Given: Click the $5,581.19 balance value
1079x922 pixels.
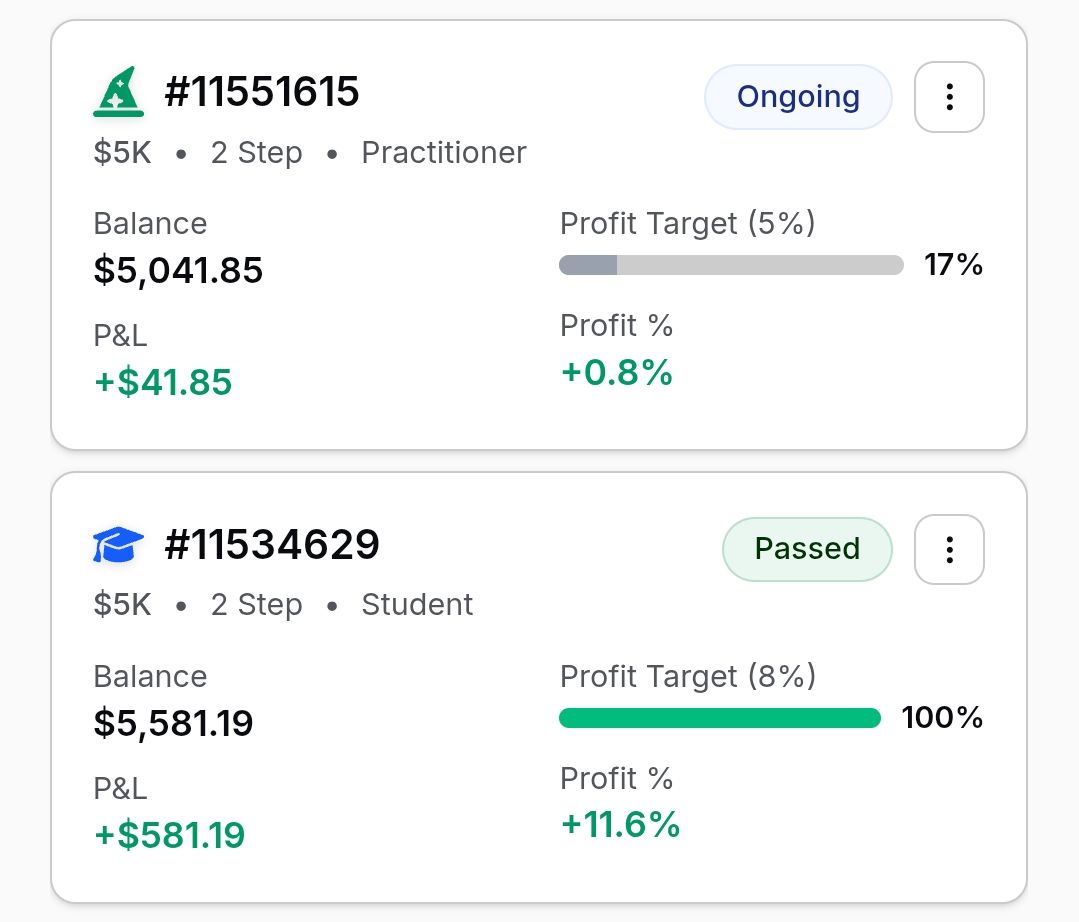Looking at the screenshot, I should click(173, 723).
